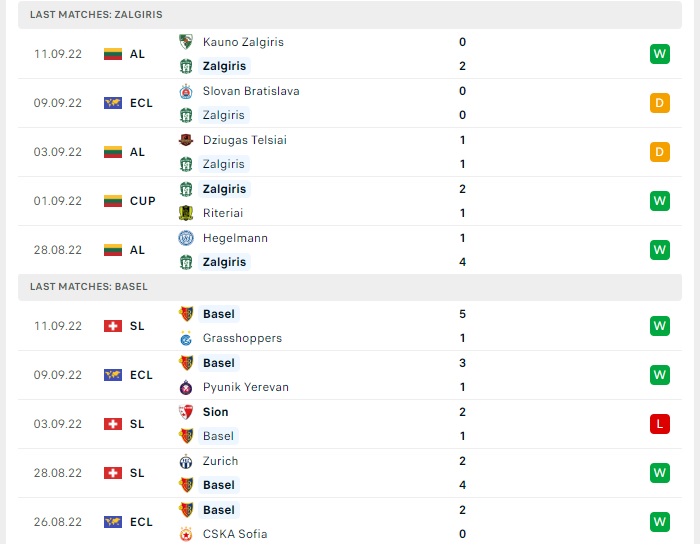Click the orange D badge for Dziugas Telsiai match
Screen dimensions: 700x550
coord(660,152)
